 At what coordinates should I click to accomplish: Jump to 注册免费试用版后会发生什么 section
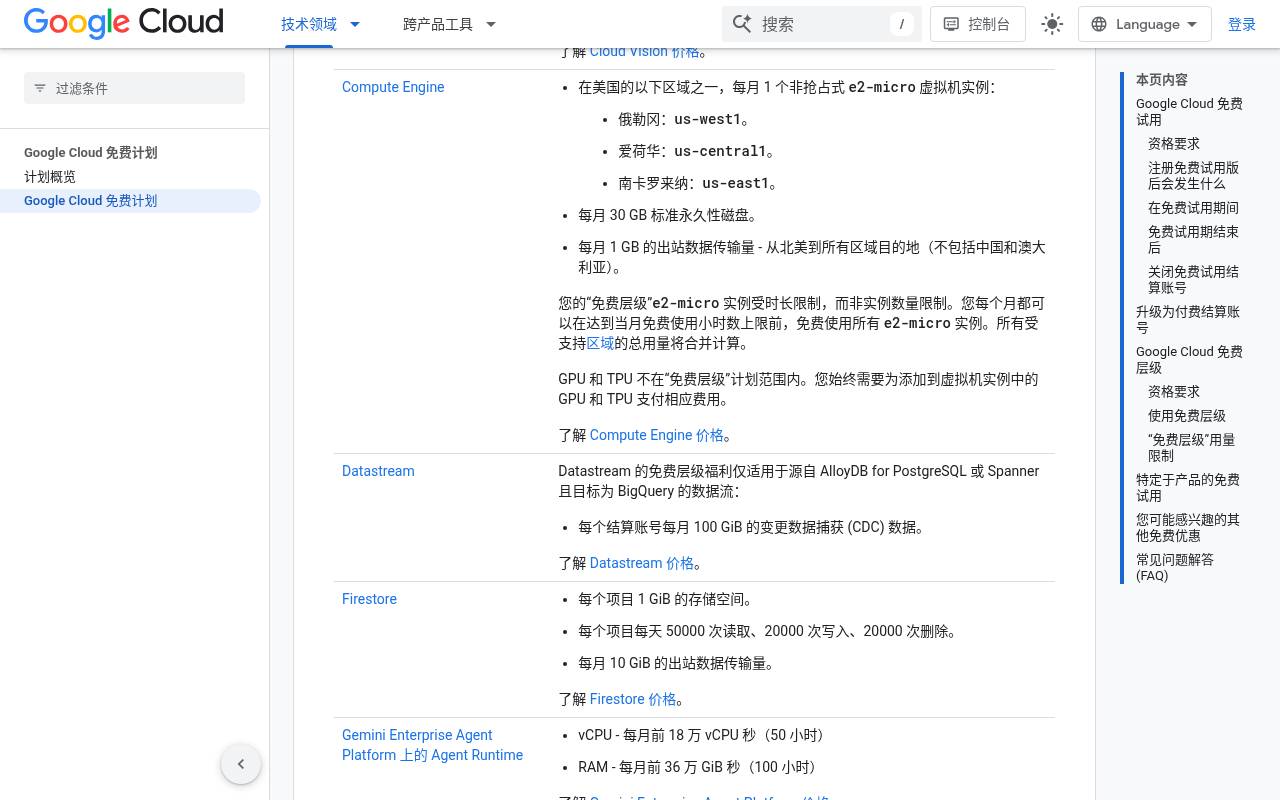coord(1193,176)
